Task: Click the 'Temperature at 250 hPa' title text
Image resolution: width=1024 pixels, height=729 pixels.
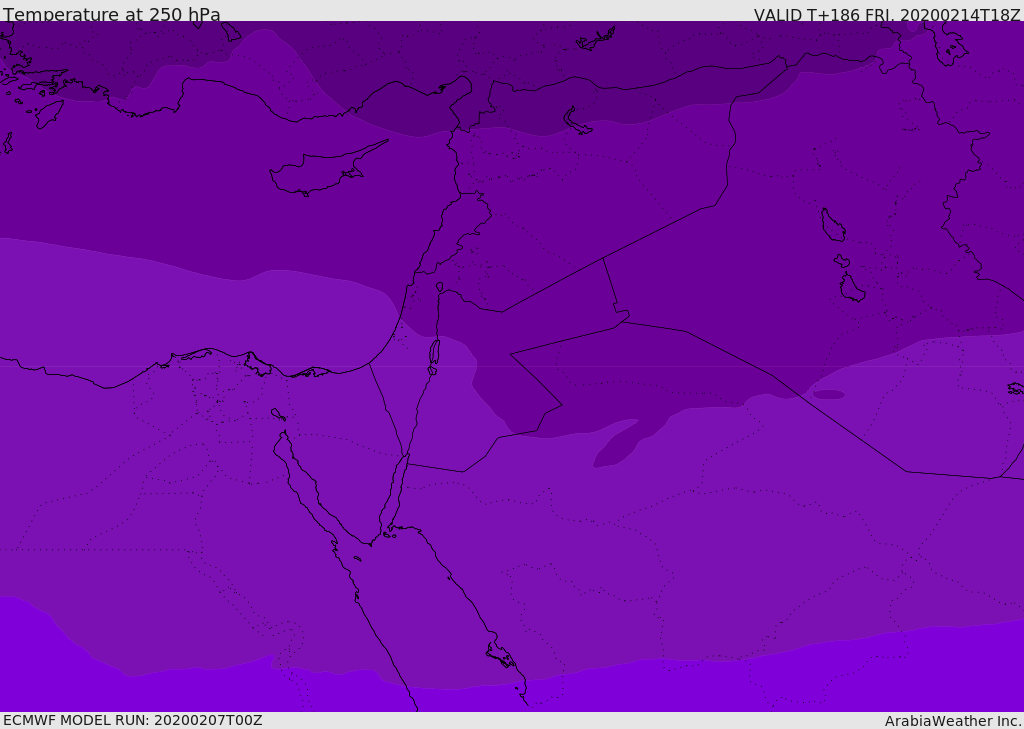Action: coord(112,14)
